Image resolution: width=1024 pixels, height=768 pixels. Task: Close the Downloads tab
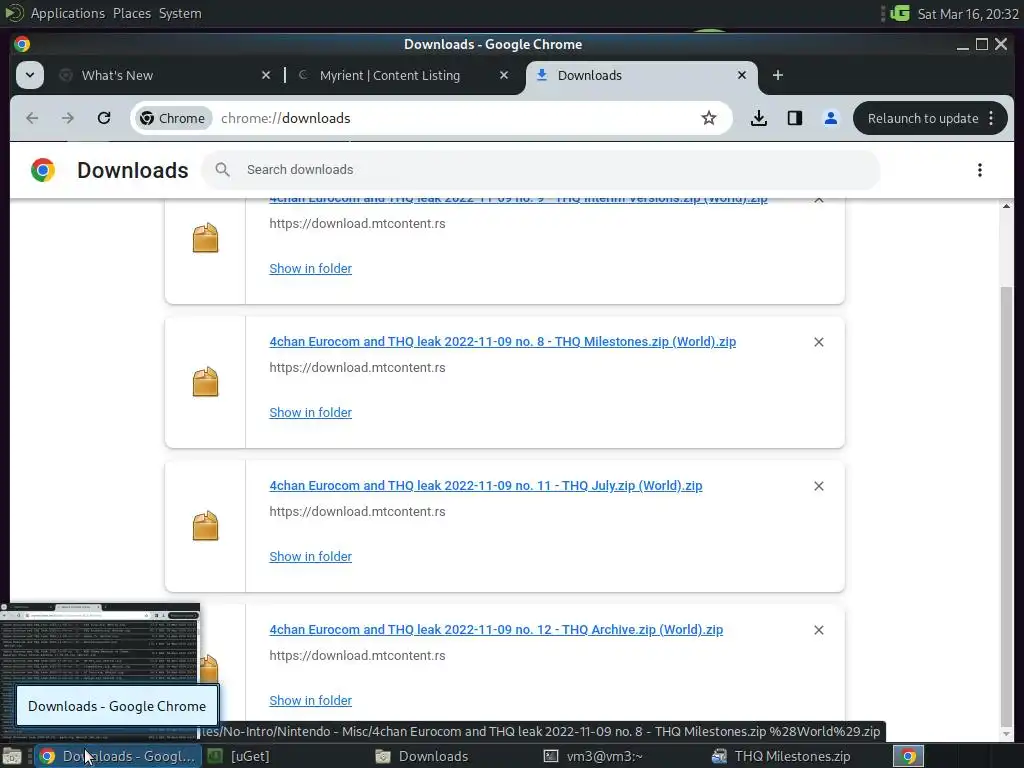[x=742, y=75]
